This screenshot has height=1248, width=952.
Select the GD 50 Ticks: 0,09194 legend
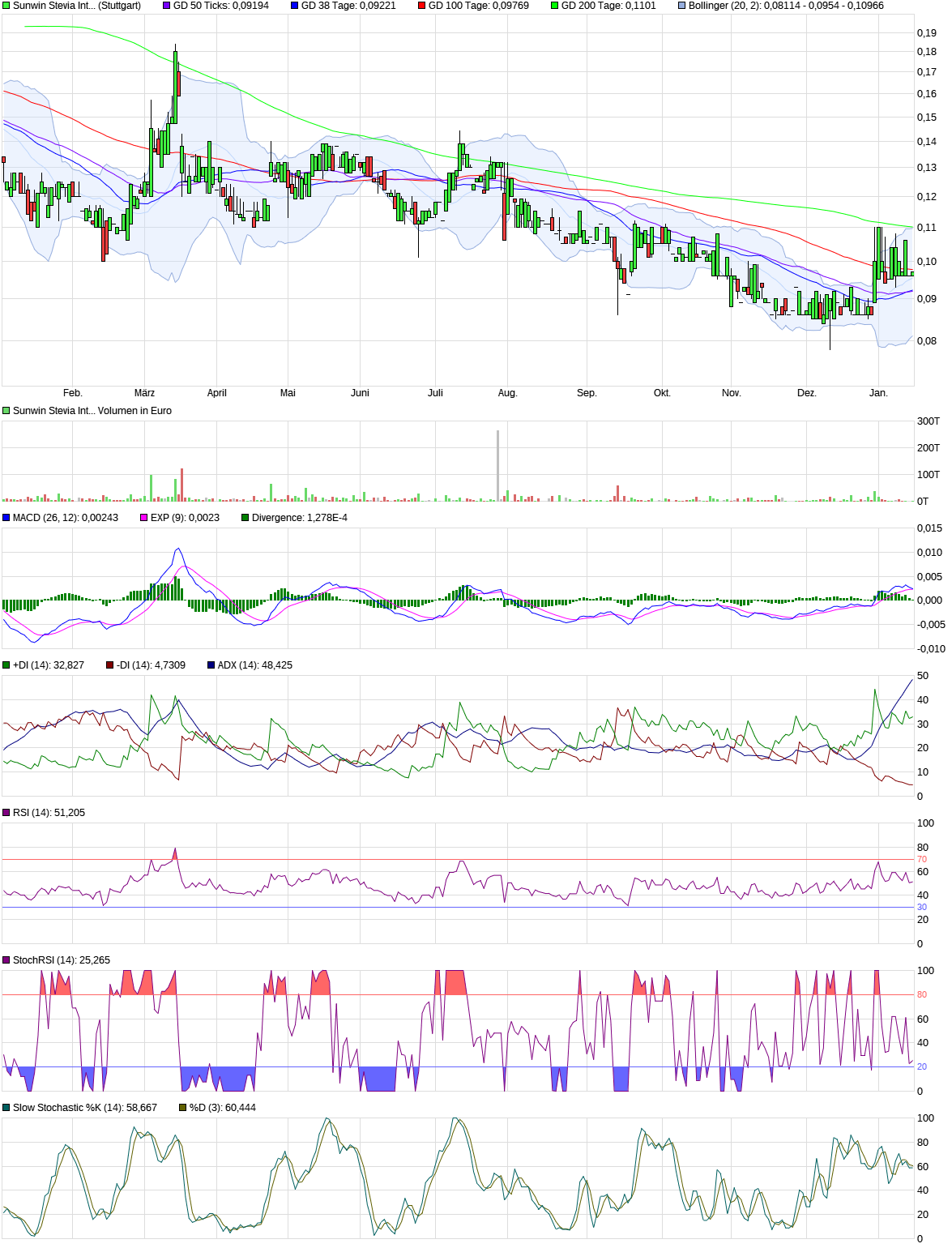pyautogui.click(x=221, y=6)
